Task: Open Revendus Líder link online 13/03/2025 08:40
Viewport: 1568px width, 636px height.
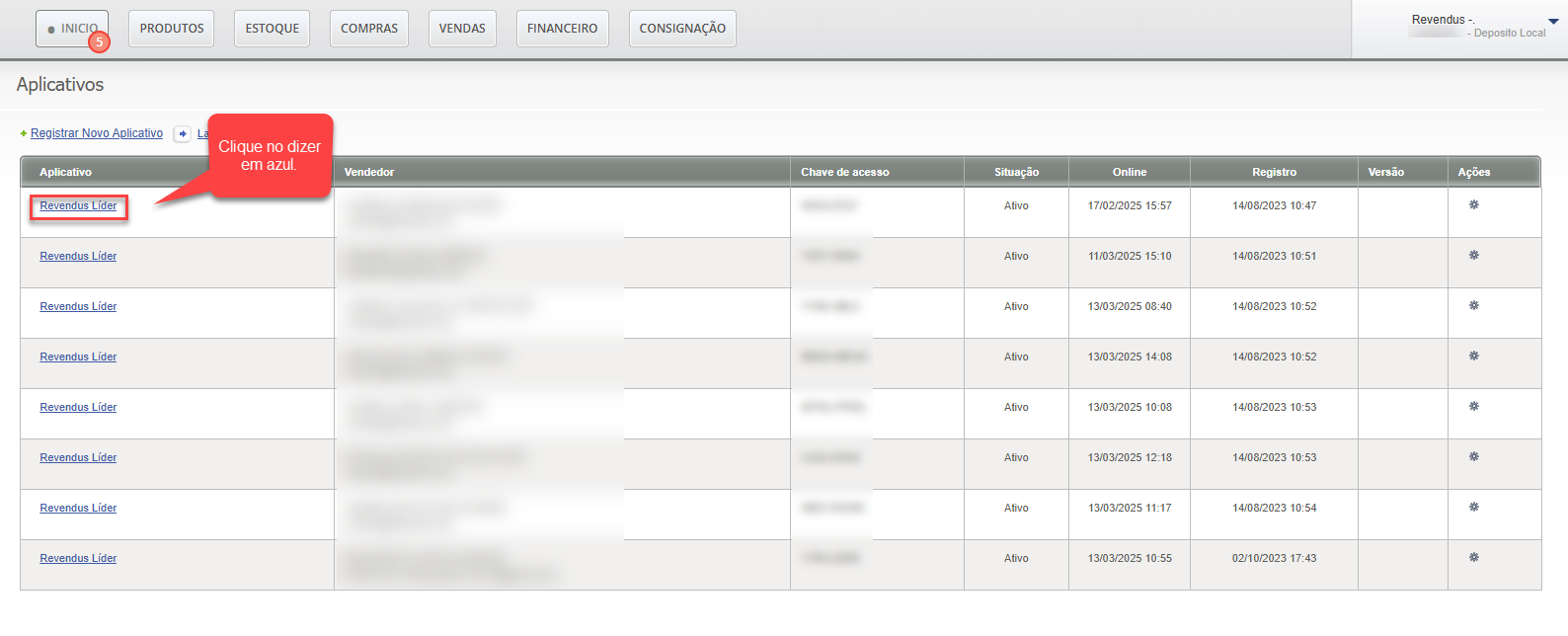Action: point(78,307)
